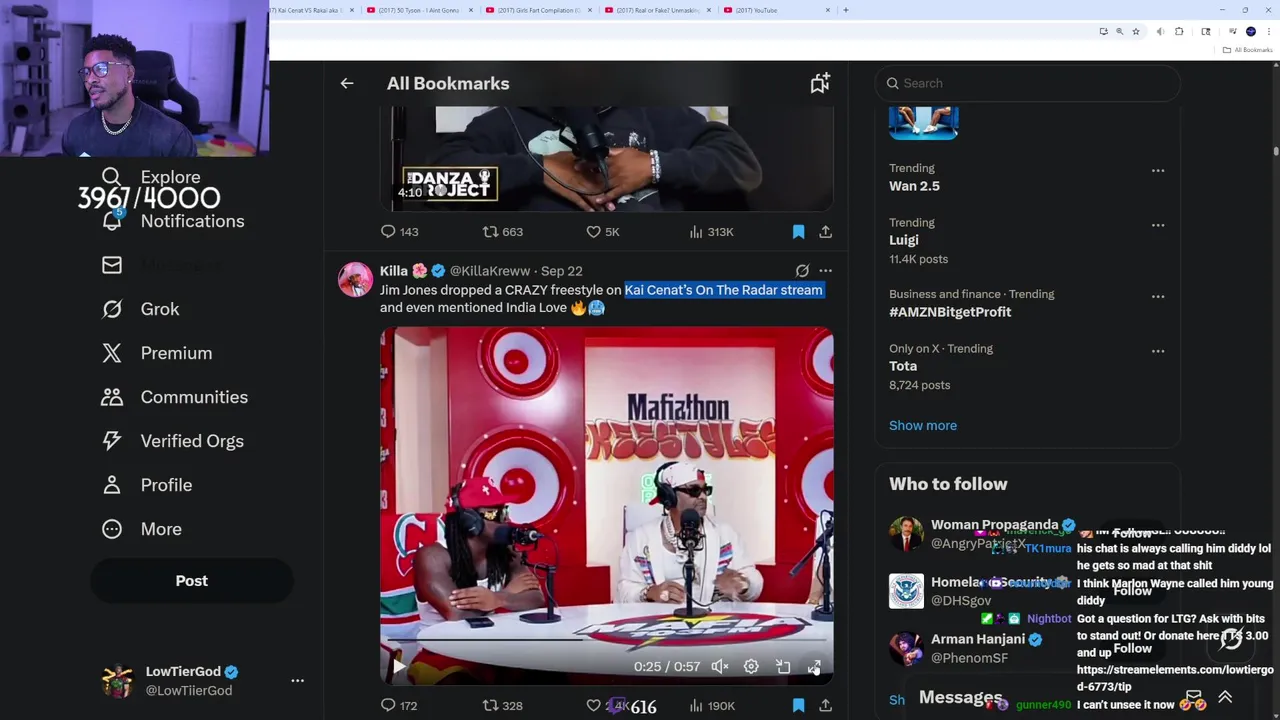Open picture-in-picture icon on Mafiathon video
This screenshot has width=1280, height=720.
783,667
